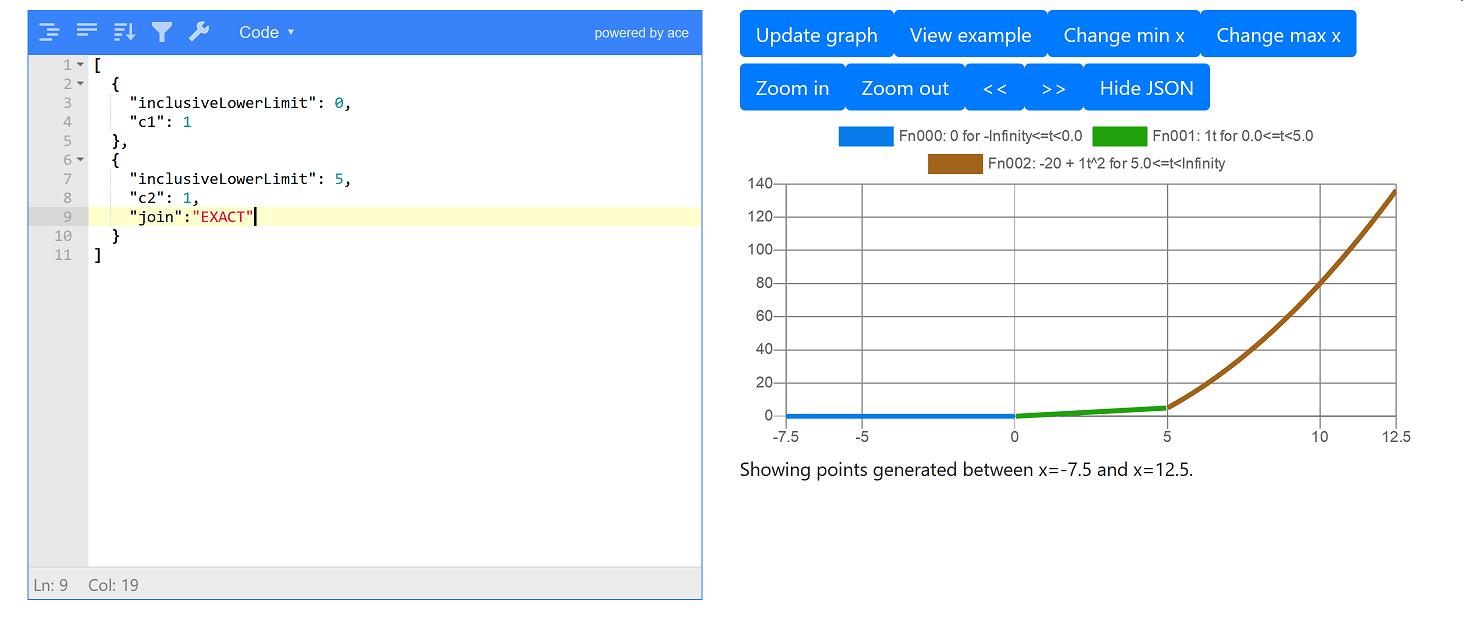Click the compact JSON icon
The image size is (1469, 621).
pyautogui.click(x=87, y=32)
